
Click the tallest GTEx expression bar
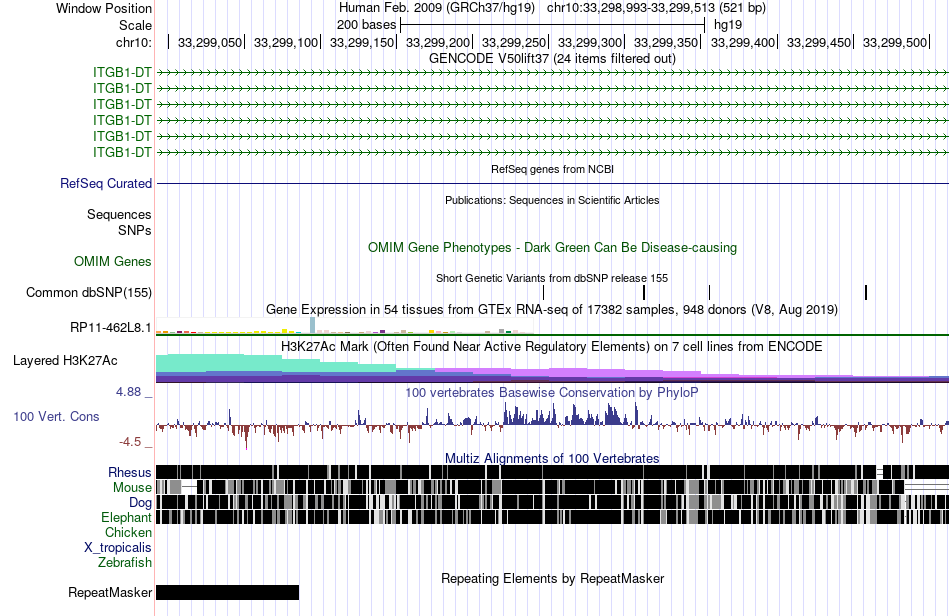[x=313, y=325]
